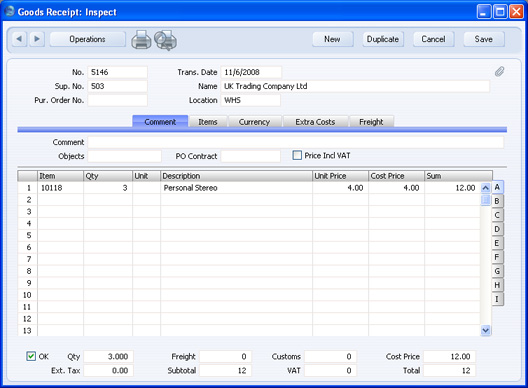This screenshot has width=528, height=388.
Task: Select flip A of the item grid
Action: 497,187
